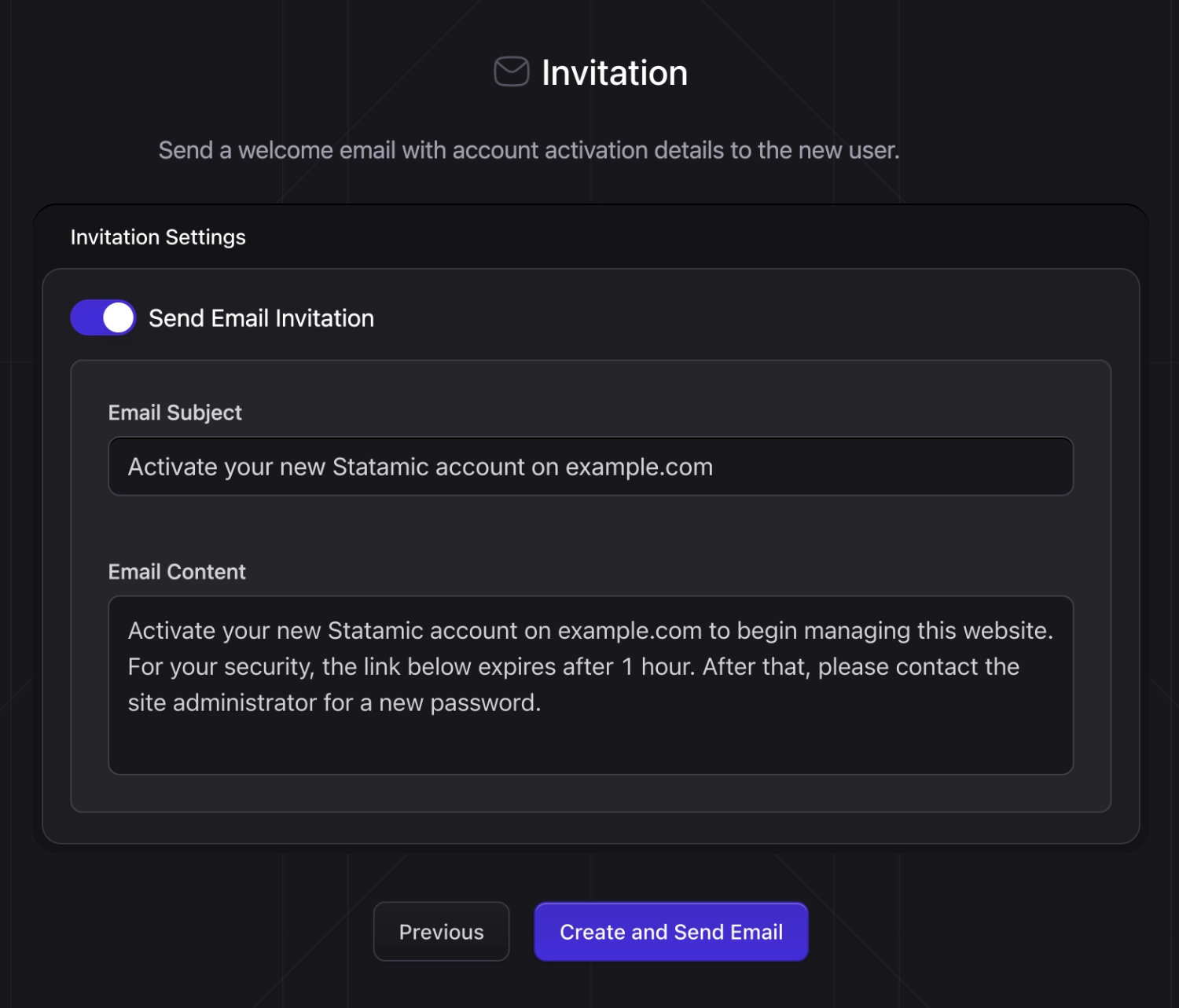Click the Send Email Invitation label text
1179x1008 pixels.
263,317
